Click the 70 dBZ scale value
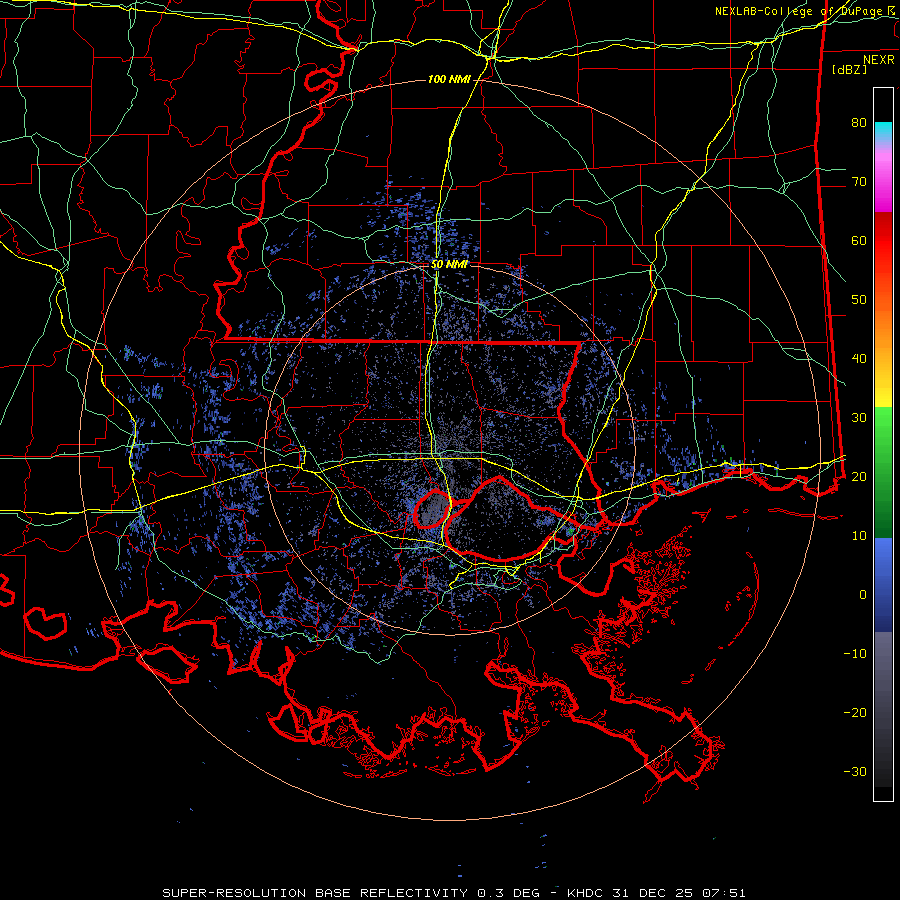This screenshot has width=900, height=900. (x=859, y=182)
